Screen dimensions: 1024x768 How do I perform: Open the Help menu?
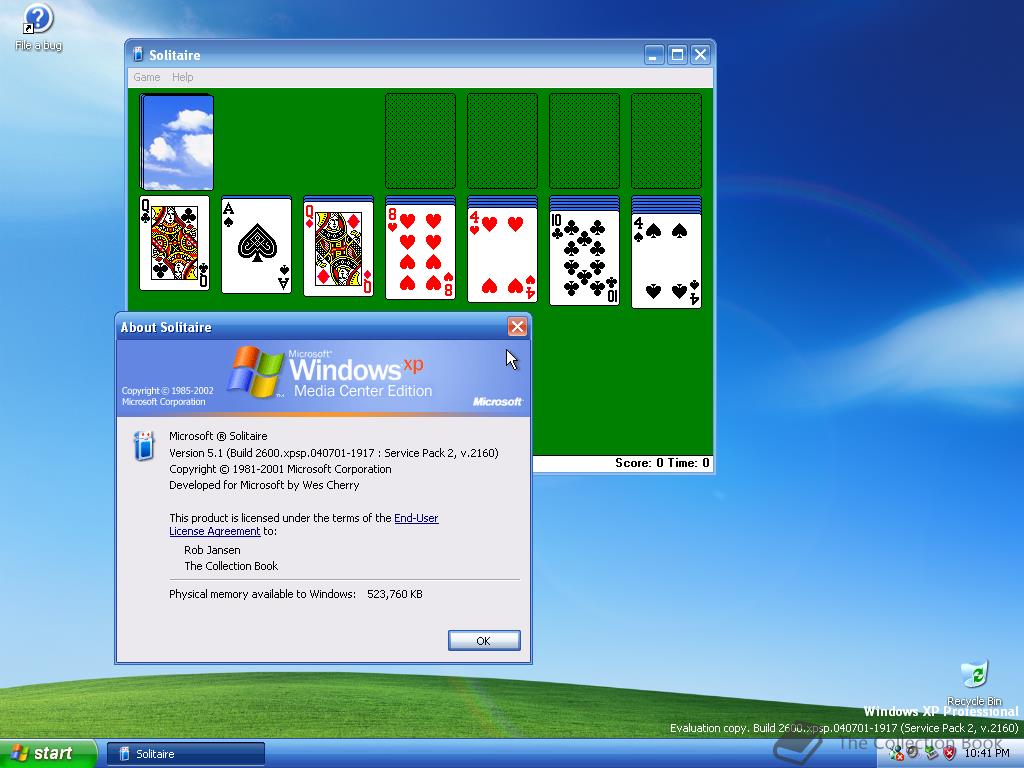[x=182, y=77]
